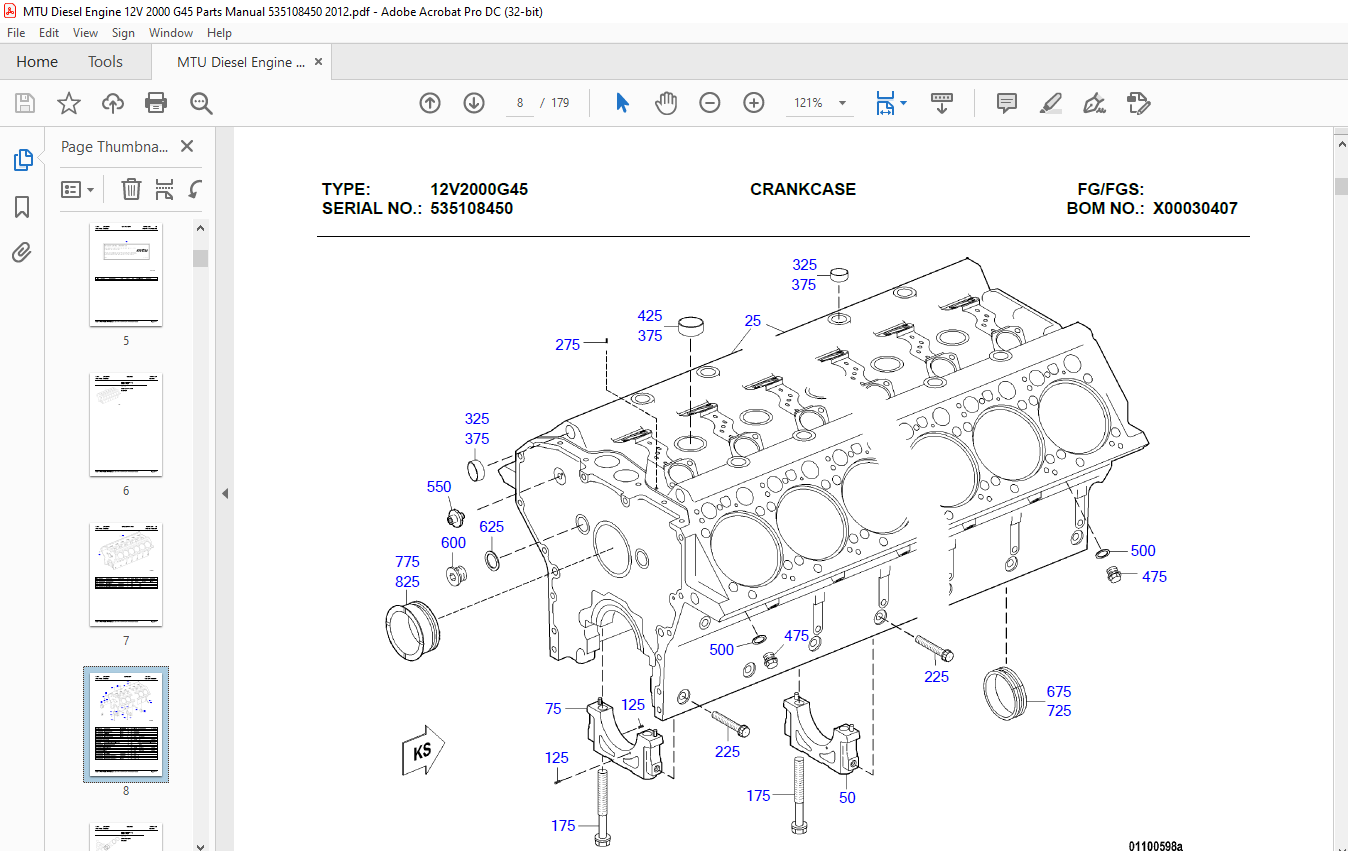Image resolution: width=1348 pixels, height=851 pixels.
Task: Click the upload to cloud icon
Action: click(x=113, y=102)
